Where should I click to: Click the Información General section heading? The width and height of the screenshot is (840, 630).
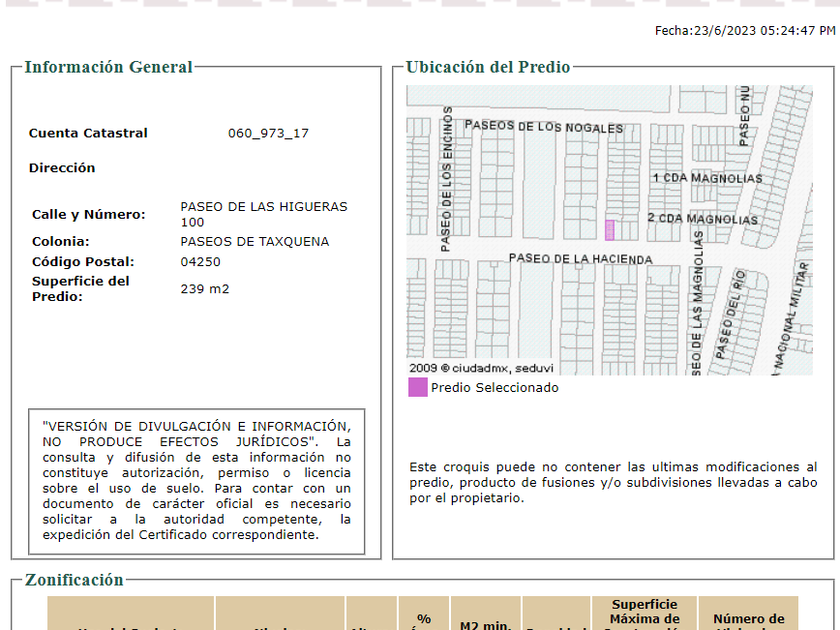(x=108, y=67)
